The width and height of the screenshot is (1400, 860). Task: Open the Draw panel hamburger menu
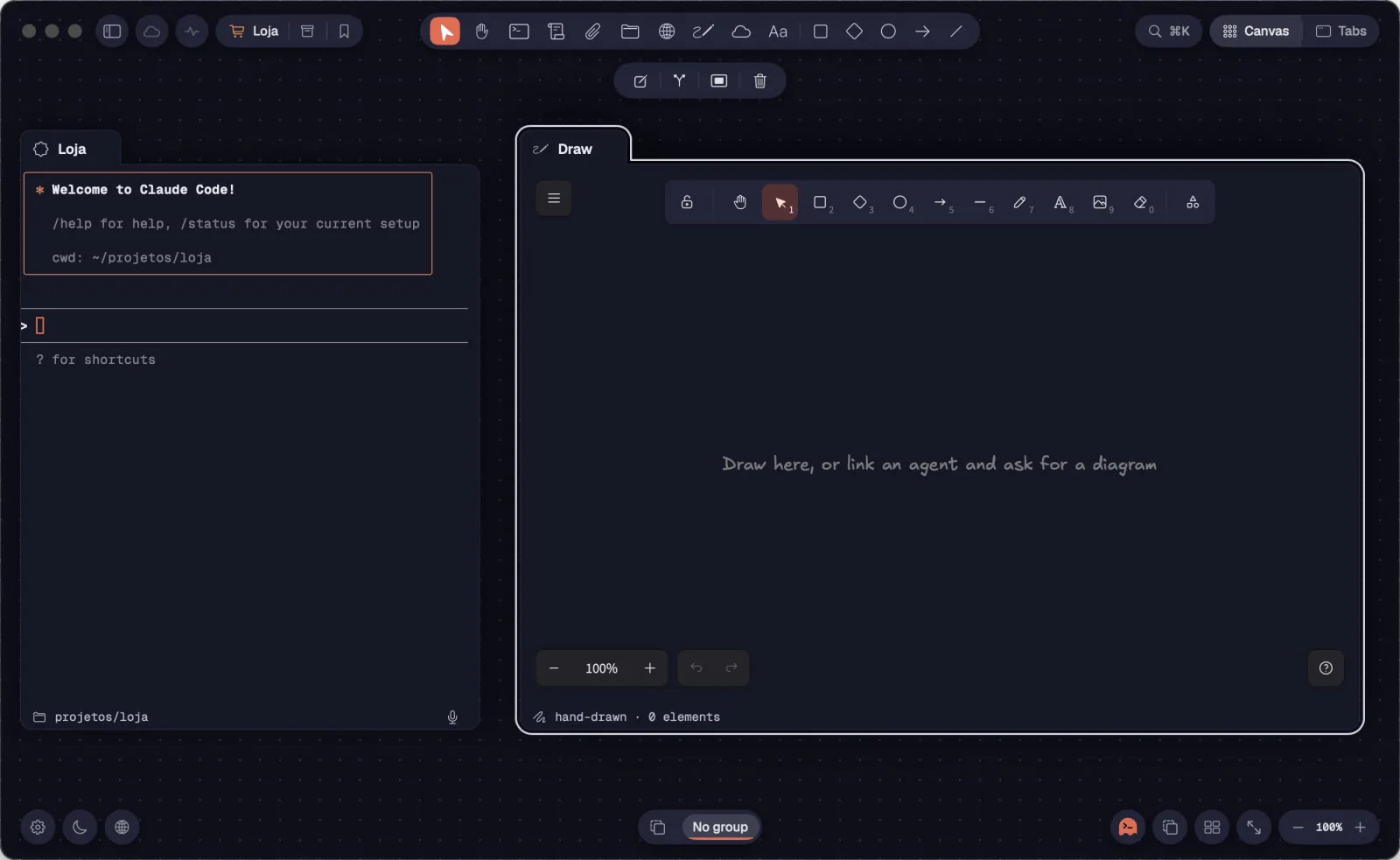pos(554,199)
